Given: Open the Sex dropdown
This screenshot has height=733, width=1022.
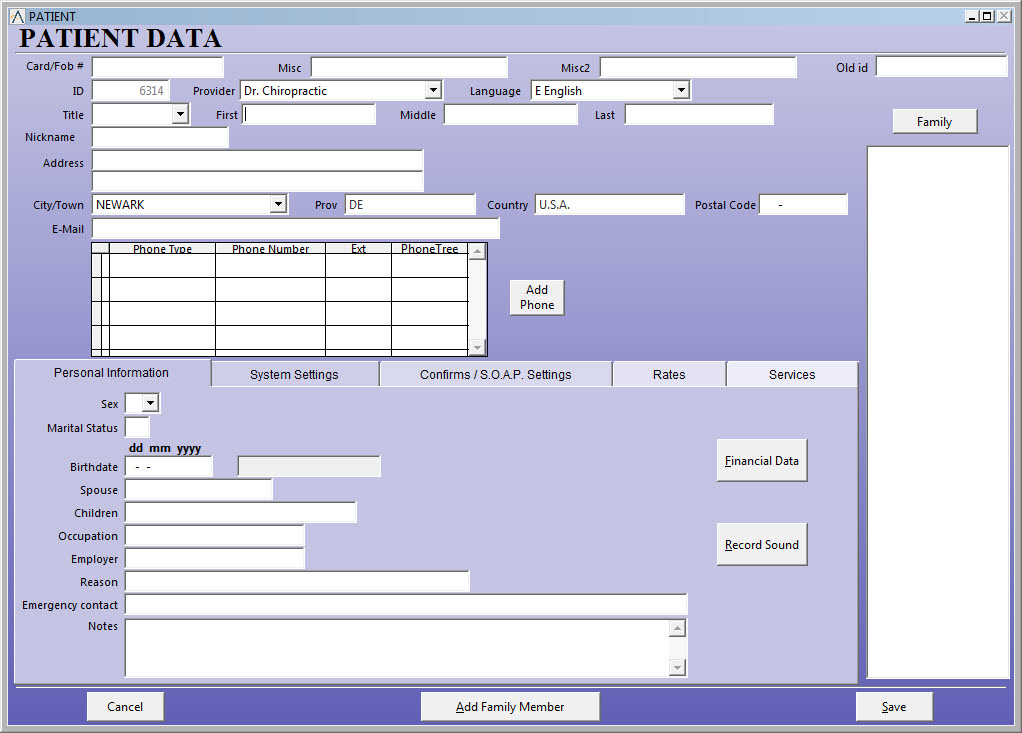Looking at the screenshot, I should (x=151, y=403).
